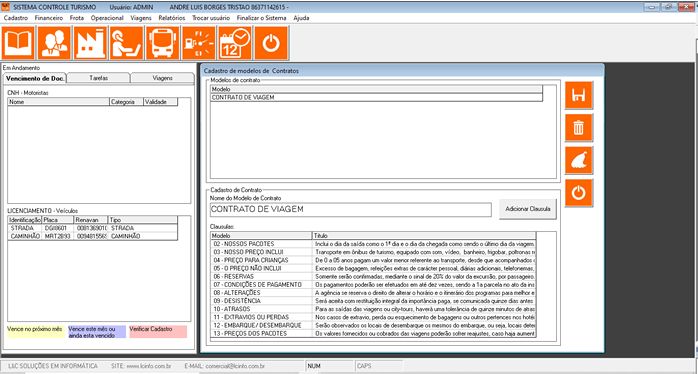Click Finalizar o Sistema menu
Viewport: 698px width, 374px height.
tap(261, 18)
